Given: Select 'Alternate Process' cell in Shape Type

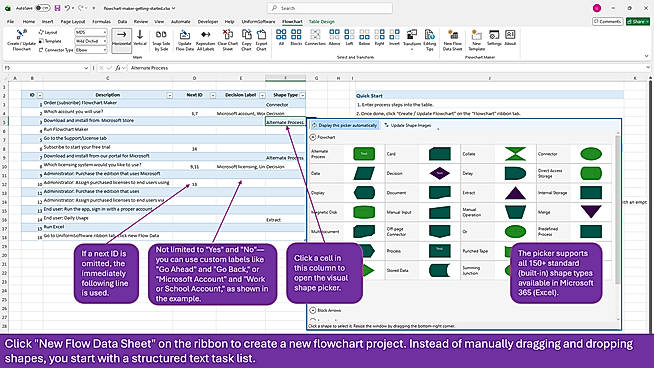Looking at the screenshot, I should point(285,122).
